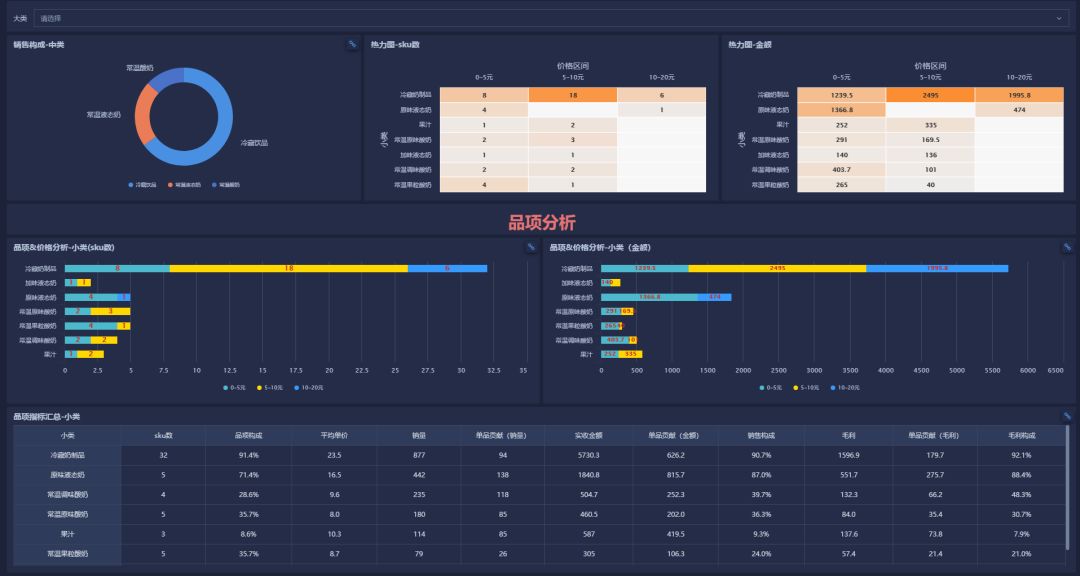1080x576 pixels.
Task: Toggle 10~20元 legend in sku数 bar chart
Action: pyautogui.click(x=308, y=388)
